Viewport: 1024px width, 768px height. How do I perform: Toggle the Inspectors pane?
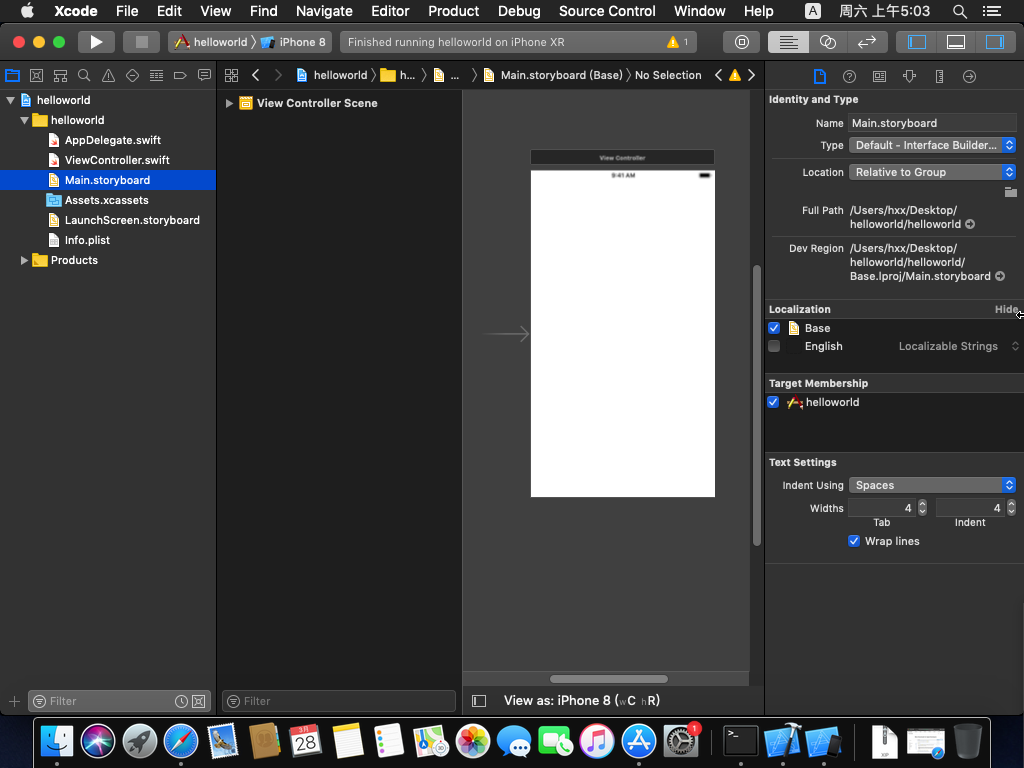[x=995, y=42]
